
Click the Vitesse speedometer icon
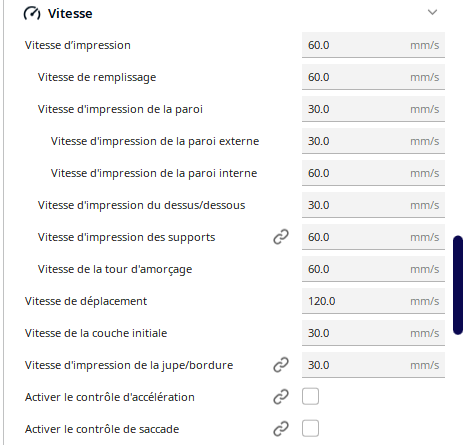point(32,14)
